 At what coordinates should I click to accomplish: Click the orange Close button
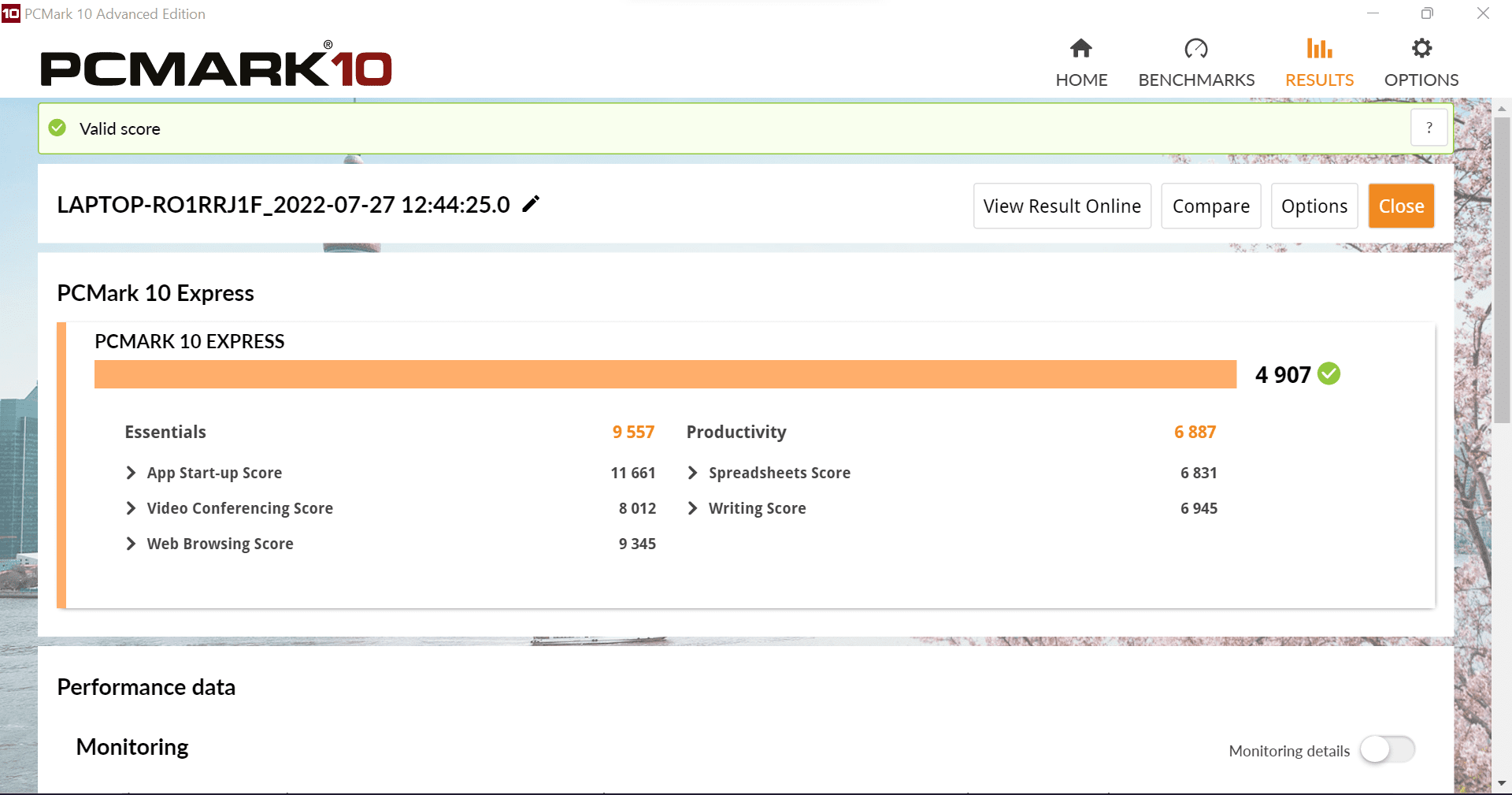tap(1401, 206)
